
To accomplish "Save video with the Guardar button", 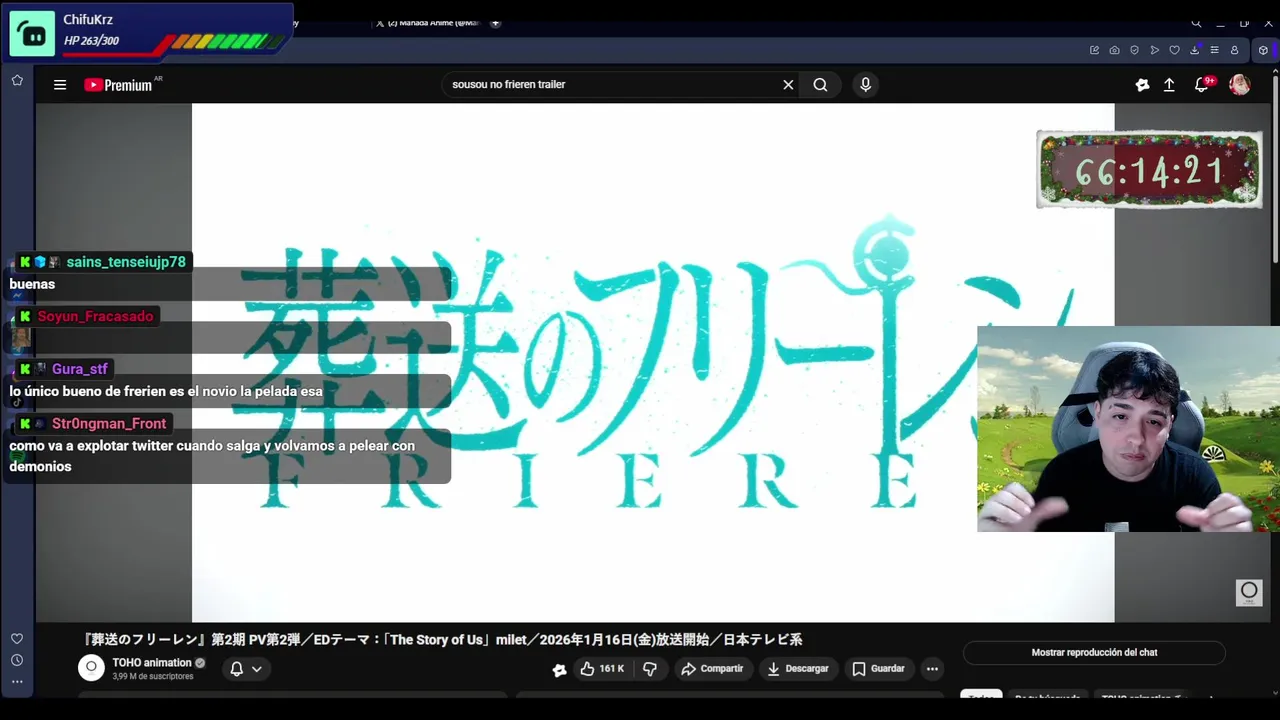I will pos(878,669).
